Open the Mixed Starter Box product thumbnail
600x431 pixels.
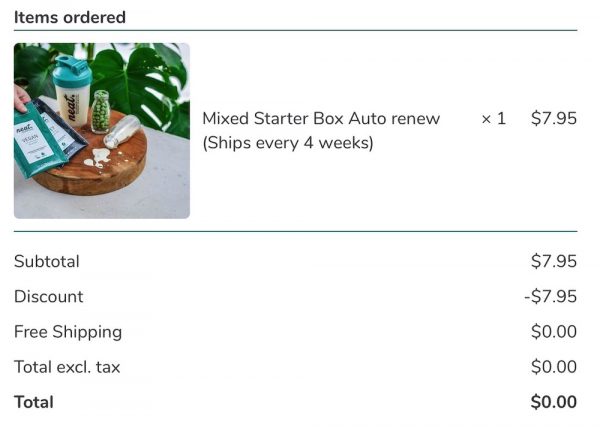(101, 130)
